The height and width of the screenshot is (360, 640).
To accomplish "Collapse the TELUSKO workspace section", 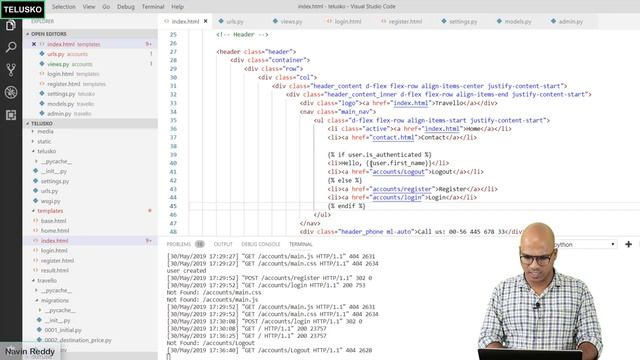I will (x=90, y=123).
